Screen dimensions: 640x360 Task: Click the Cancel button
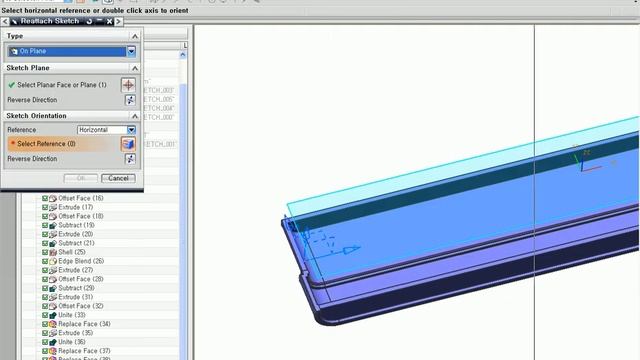pos(118,178)
